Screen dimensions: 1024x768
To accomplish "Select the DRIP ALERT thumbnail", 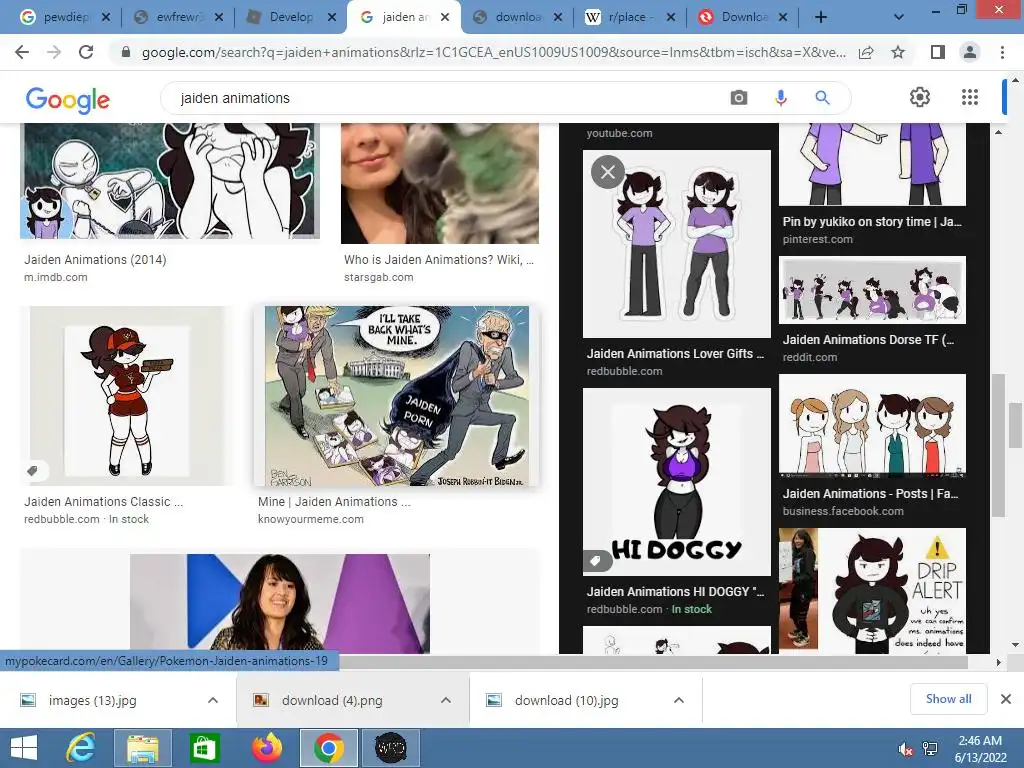I will (872, 590).
